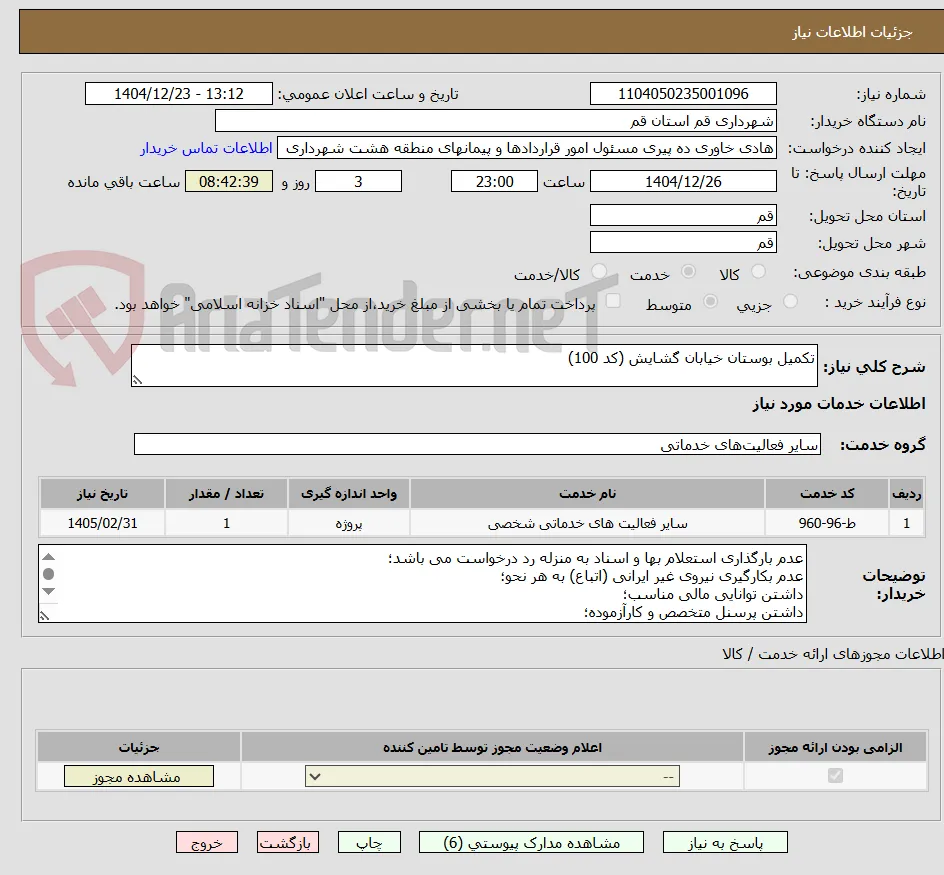This screenshot has height=875, width=944.
Task: Open the license status dropdown
Action: [x=492, y=776]
